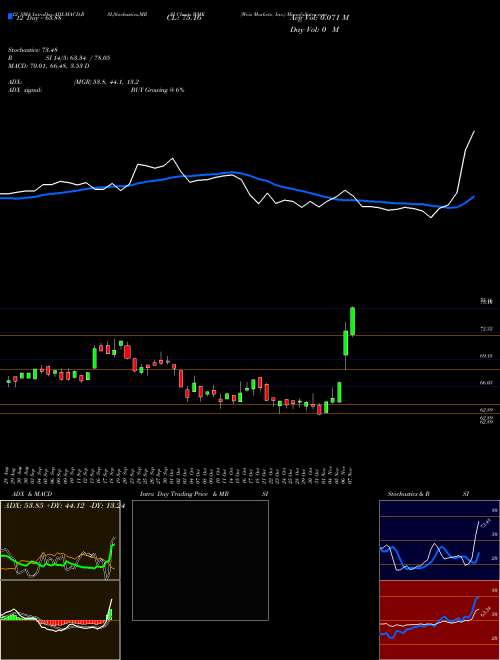The width and height of the screenshot is (500, 660).
Task: Click the MACD histogram panel at bottom left
Action: tap(60, 620)
